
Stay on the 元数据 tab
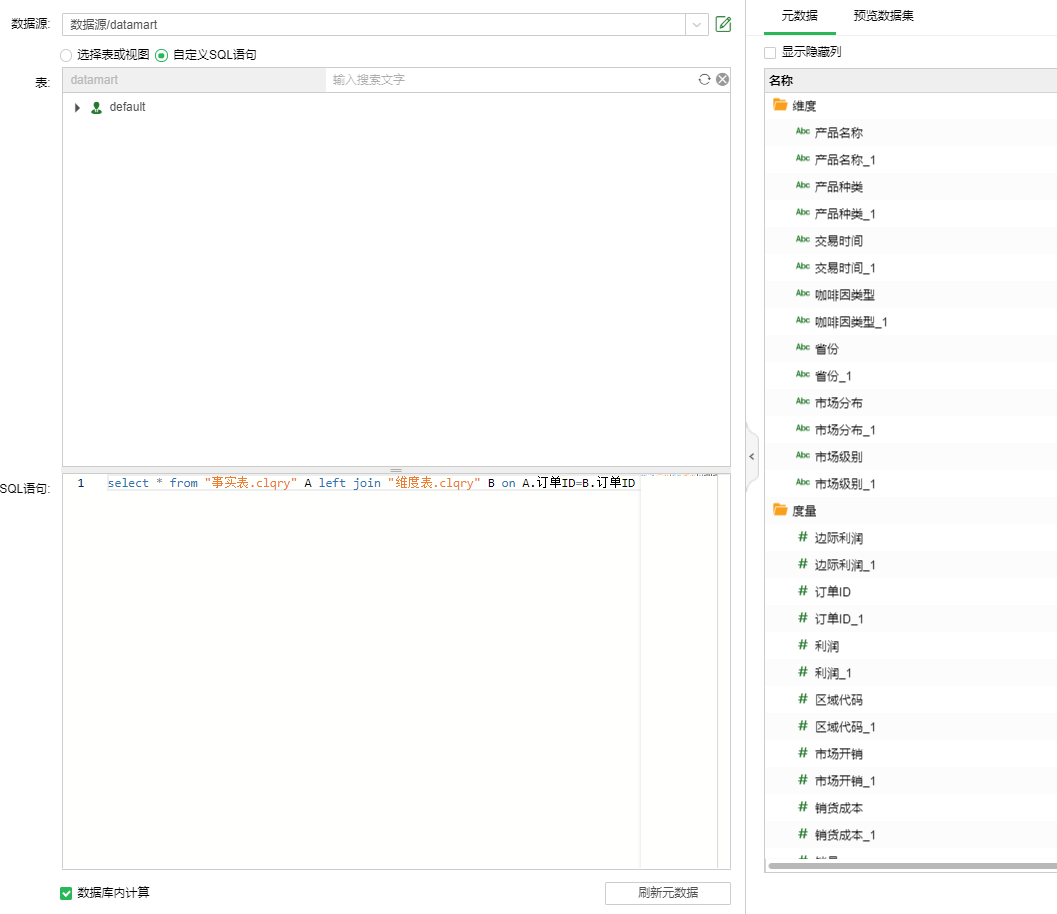point(798,16)
